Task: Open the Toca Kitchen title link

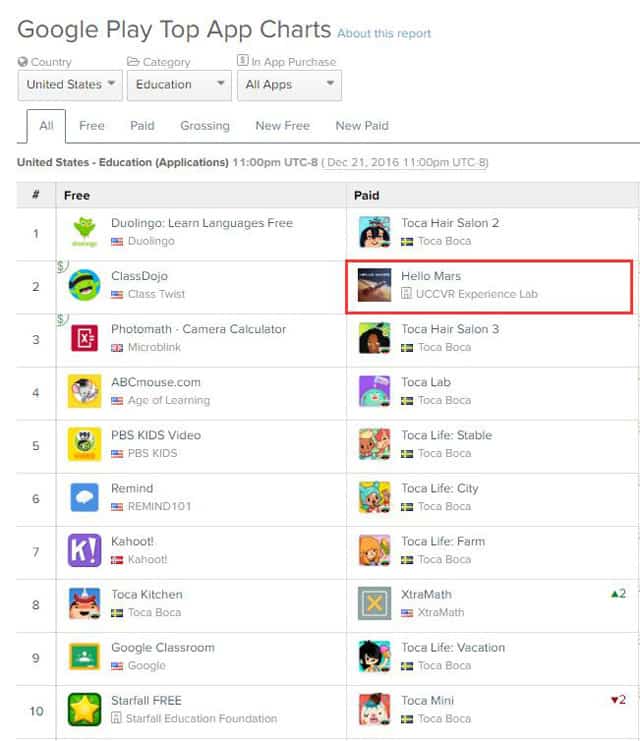Action: 147,595
